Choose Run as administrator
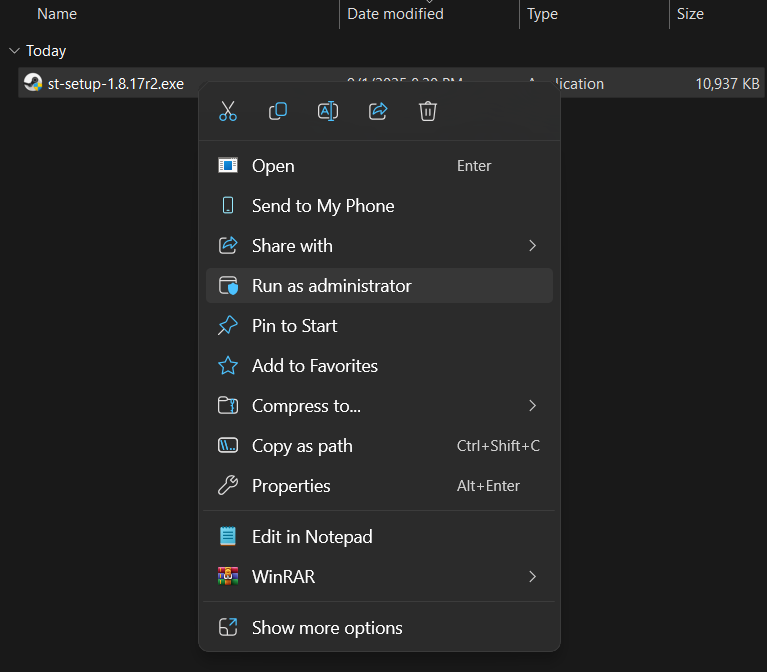The image size is (767, 672). tap(379, 286)
